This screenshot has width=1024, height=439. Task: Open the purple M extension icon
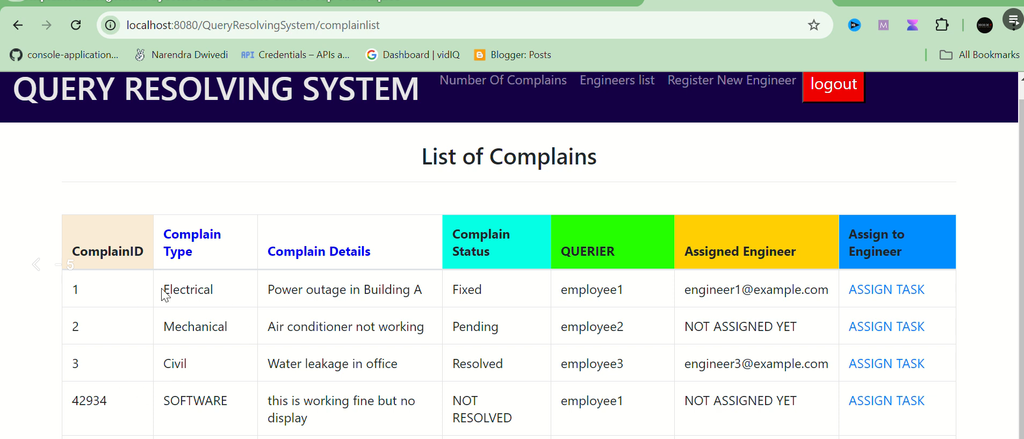(x=884, y=25)
